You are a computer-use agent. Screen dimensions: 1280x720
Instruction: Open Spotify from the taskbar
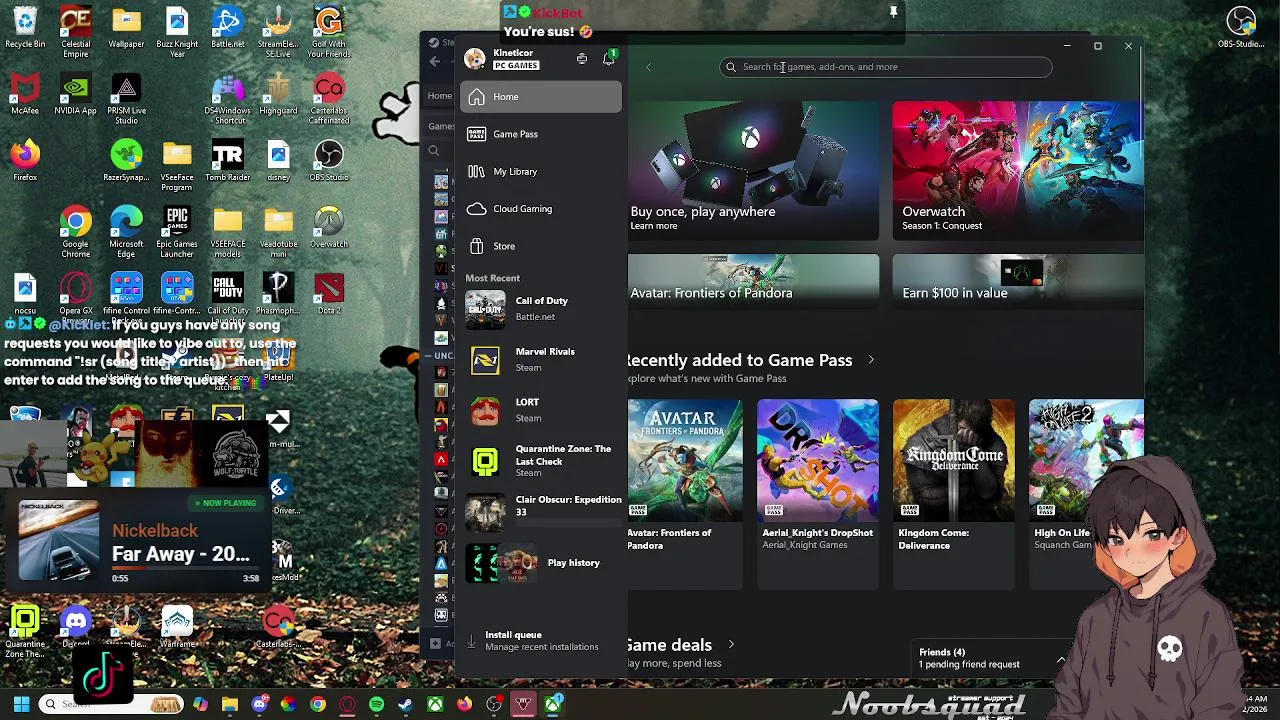376,705
